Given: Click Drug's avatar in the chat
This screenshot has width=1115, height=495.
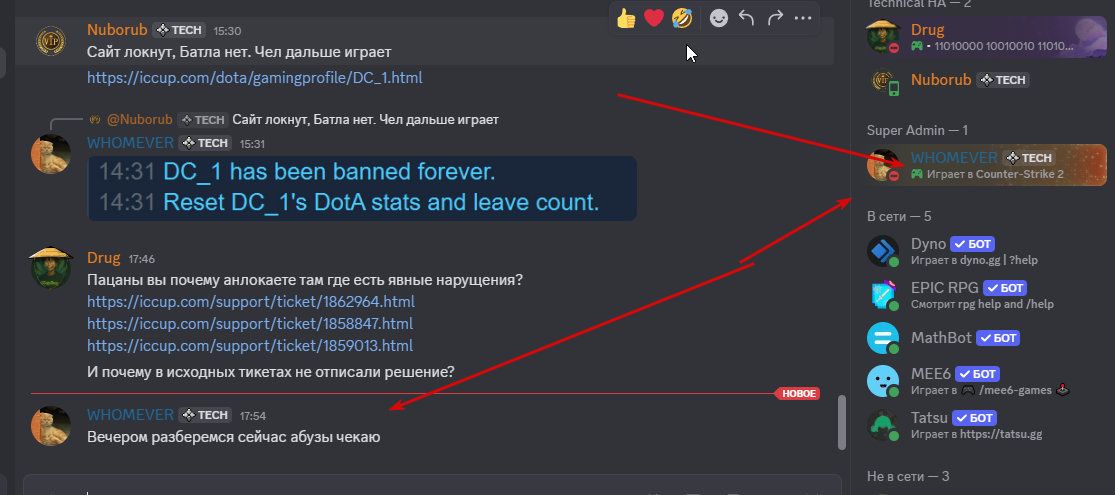Looking at the screenshot, I should pyautogui.click(x=51, y=267).
